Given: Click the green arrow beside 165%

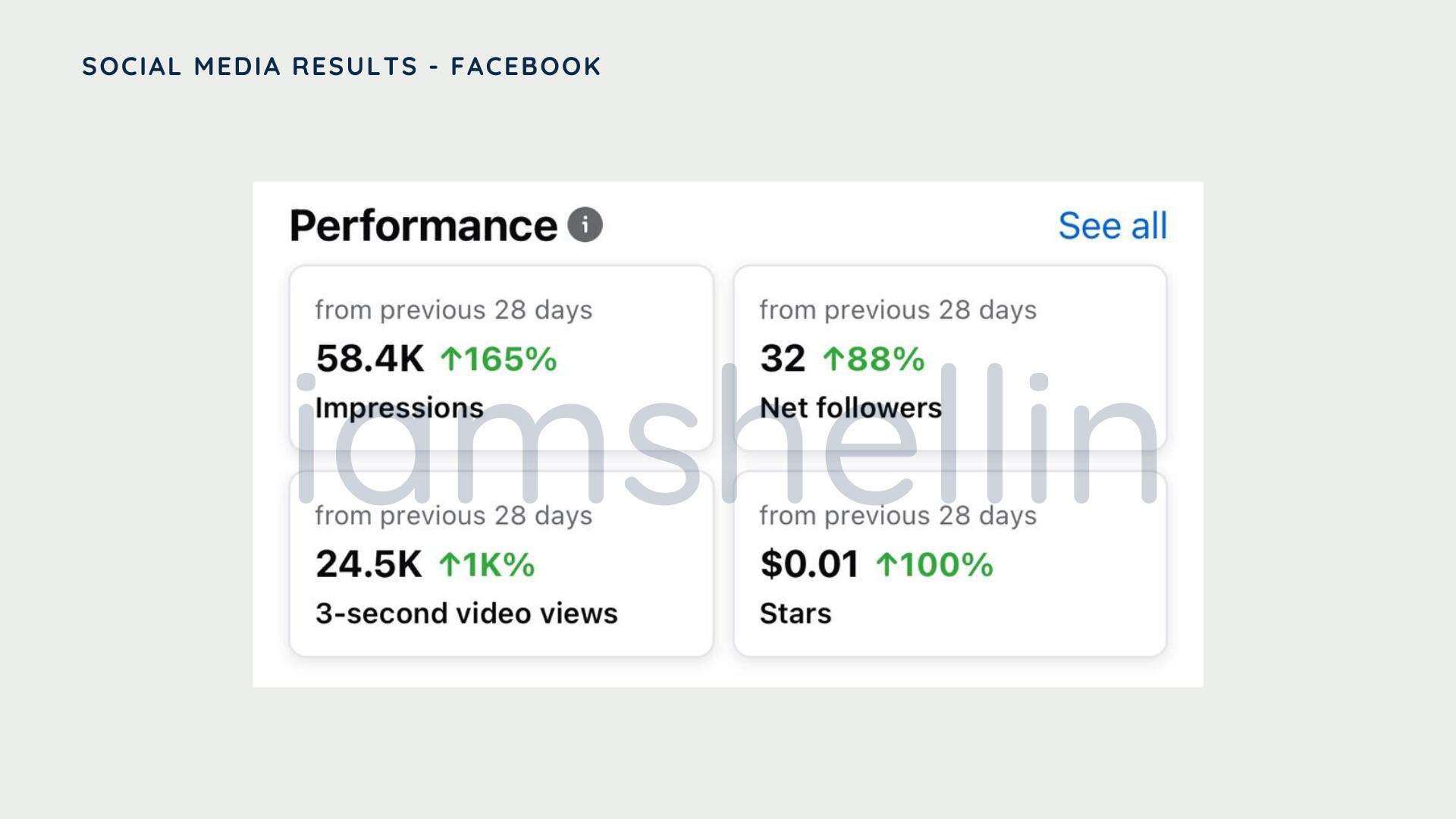Looking at the screenshot, I should [x=451, y=359].
